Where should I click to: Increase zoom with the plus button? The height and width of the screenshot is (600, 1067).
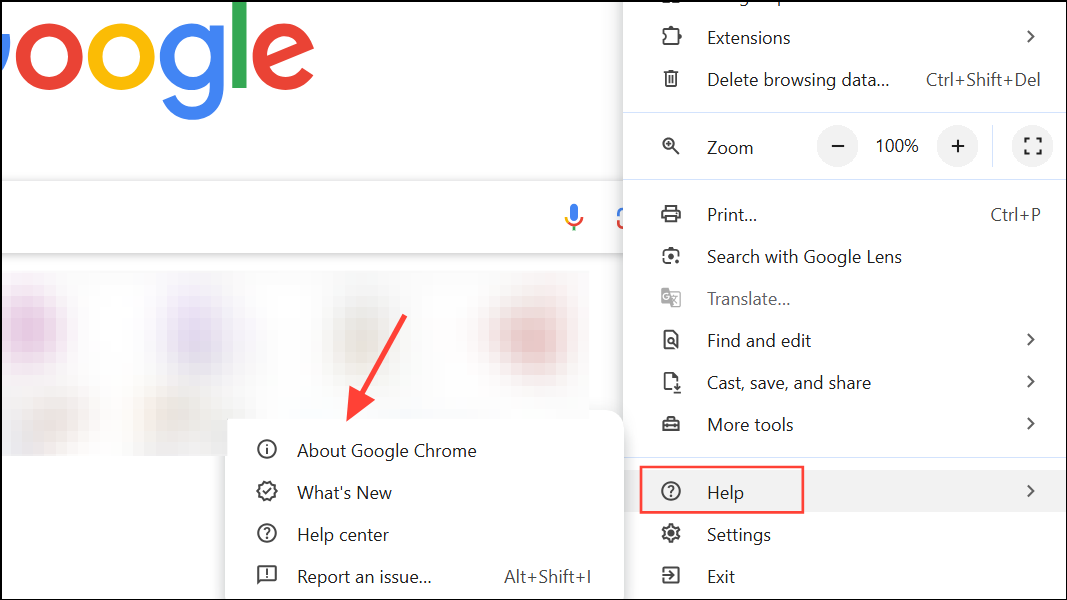pos(957,146)
